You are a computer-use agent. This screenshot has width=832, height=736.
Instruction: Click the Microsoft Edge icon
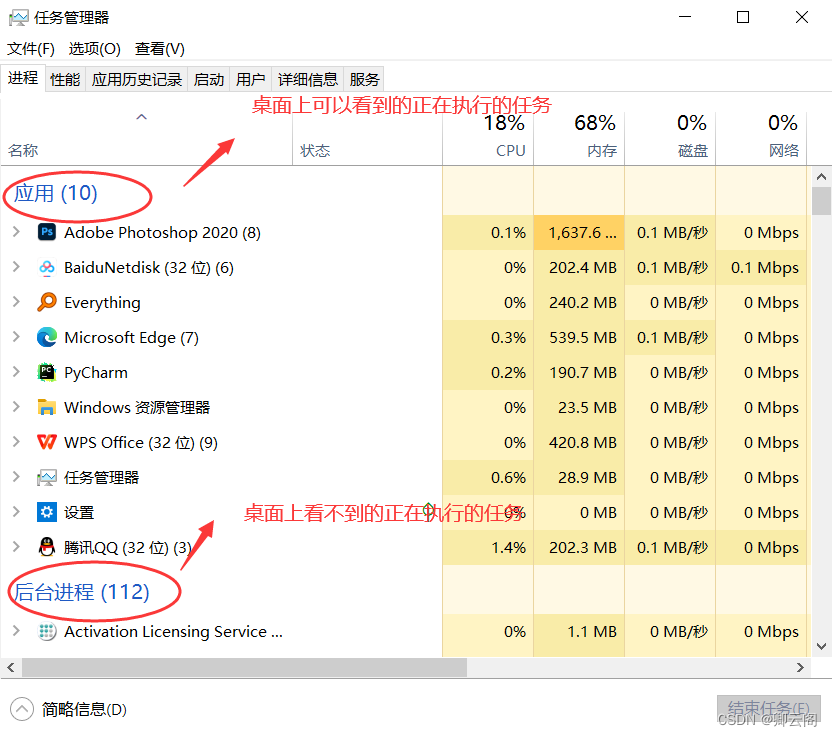(x=47, y=337)
